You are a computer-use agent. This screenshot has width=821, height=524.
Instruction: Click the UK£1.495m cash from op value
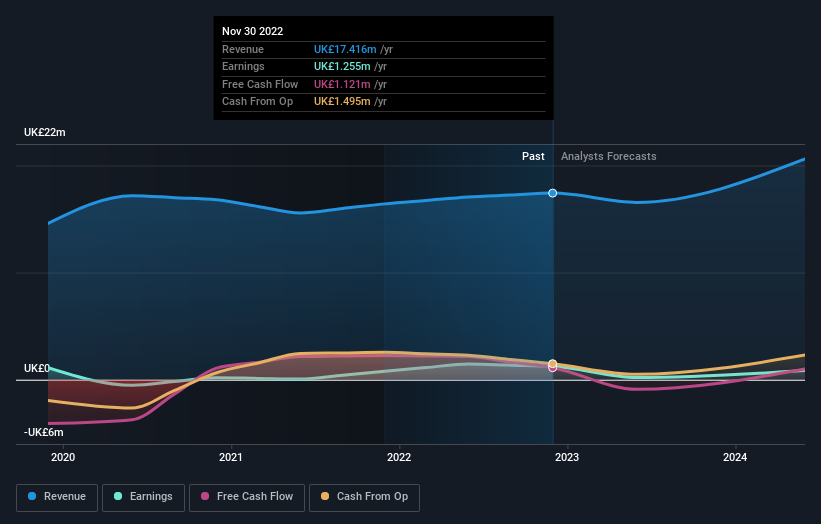(x=342, y=102)
